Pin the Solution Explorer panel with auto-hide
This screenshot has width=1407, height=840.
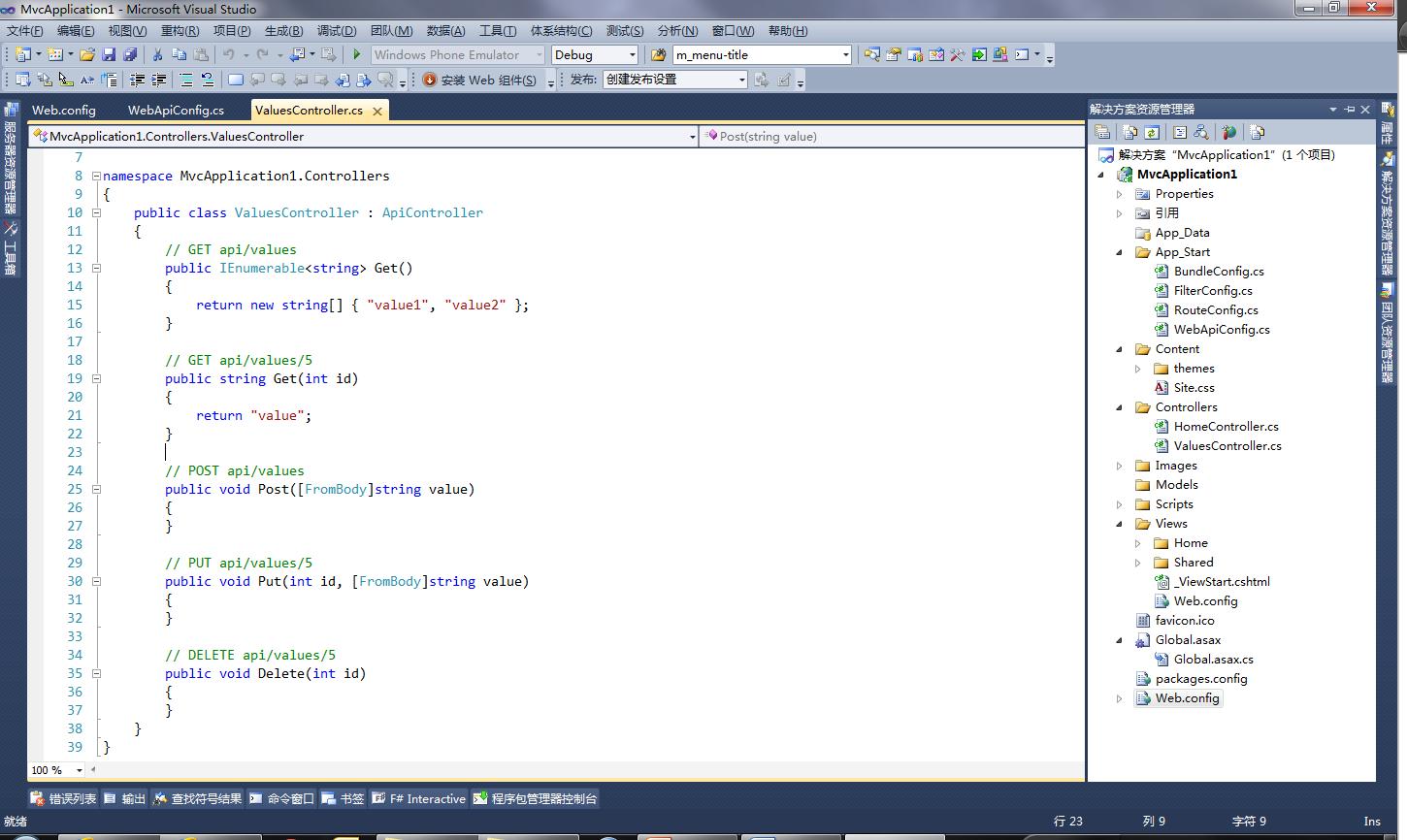click(x=1349, y=110)
